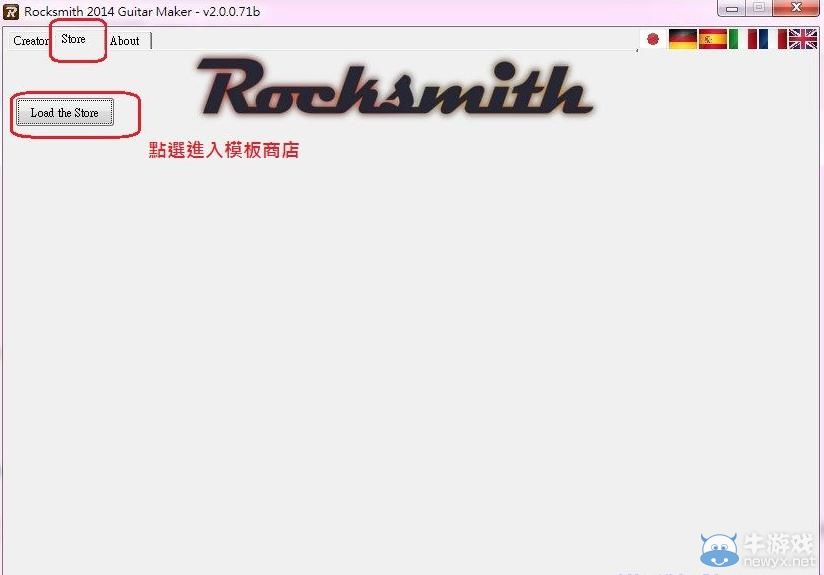Pick the Italian flag language icon
Screen dimensions: 824x575
pyautogui.click(x=743, y=39)
